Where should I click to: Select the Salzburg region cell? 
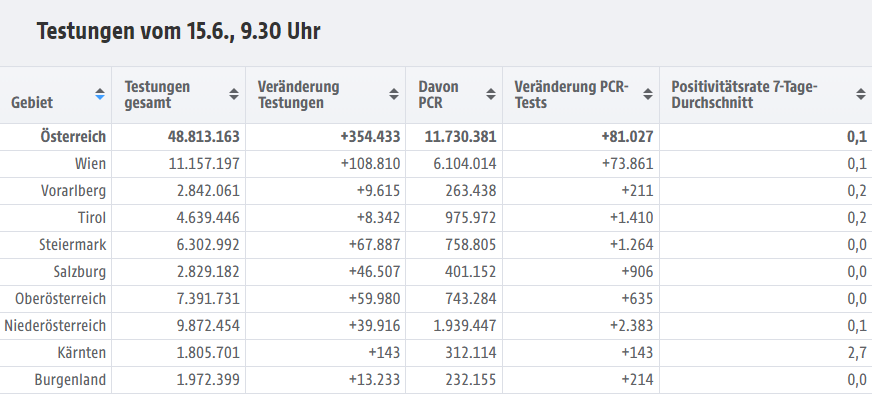coord(80,272)
